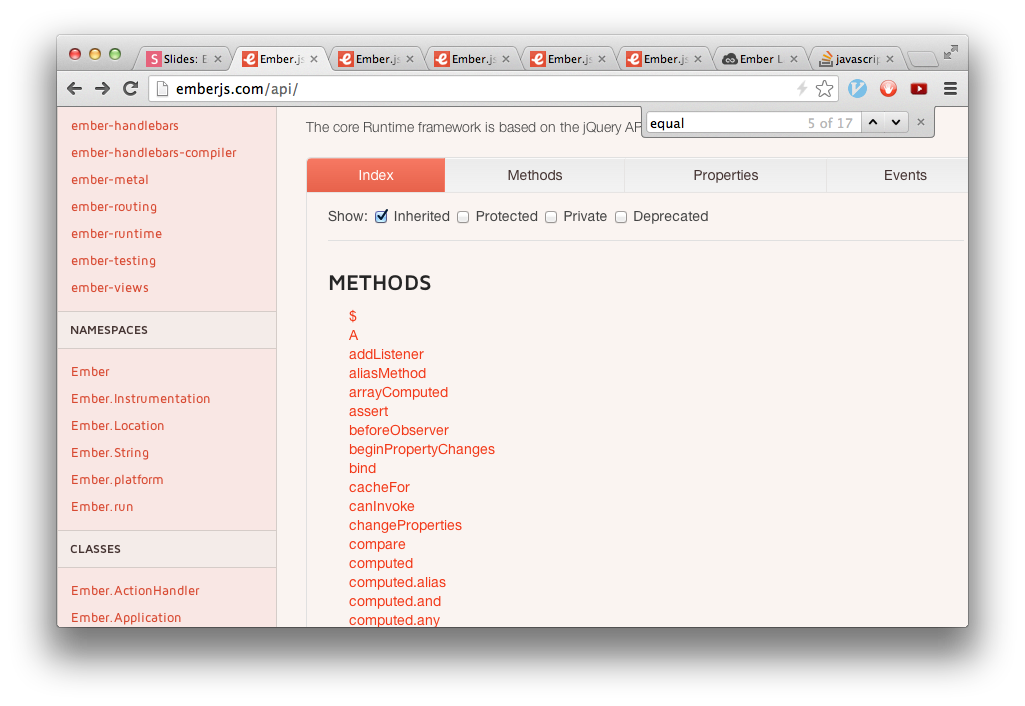This screenshot has width=1025, height=706.
Task: Open the Ember.platform namespace link
Action: pyautogui.click(x=117, y=479)
